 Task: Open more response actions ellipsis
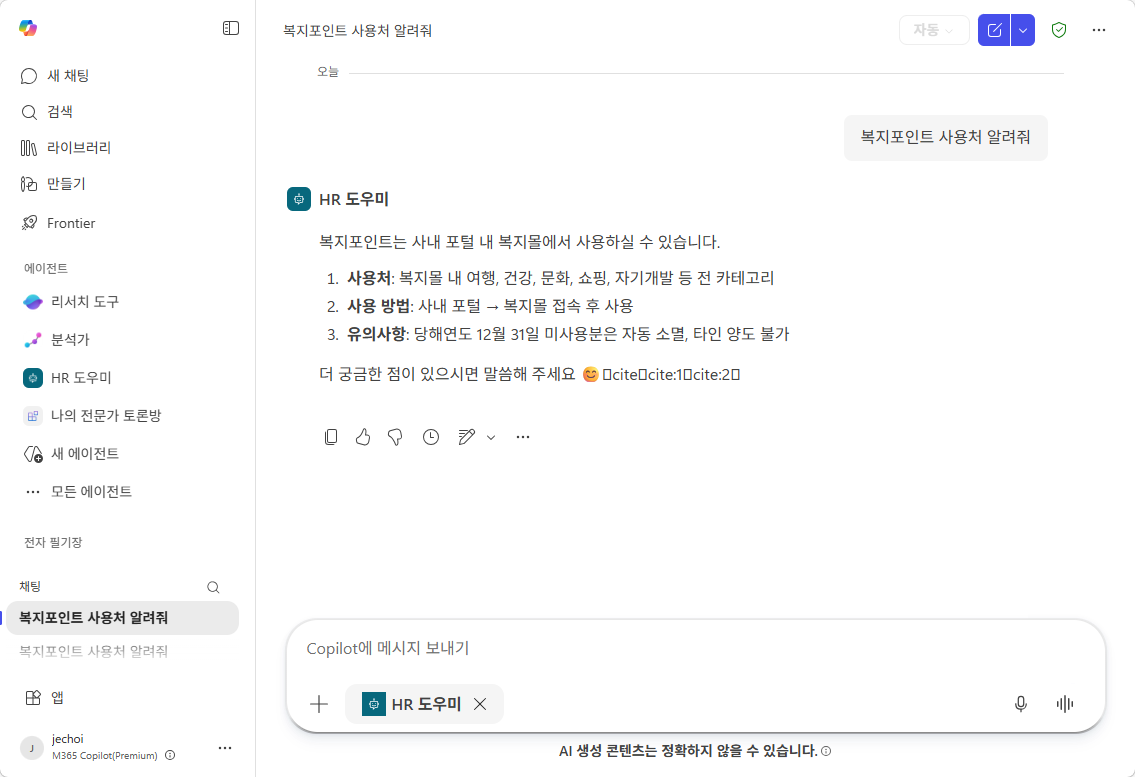click(x=523, y=437)
